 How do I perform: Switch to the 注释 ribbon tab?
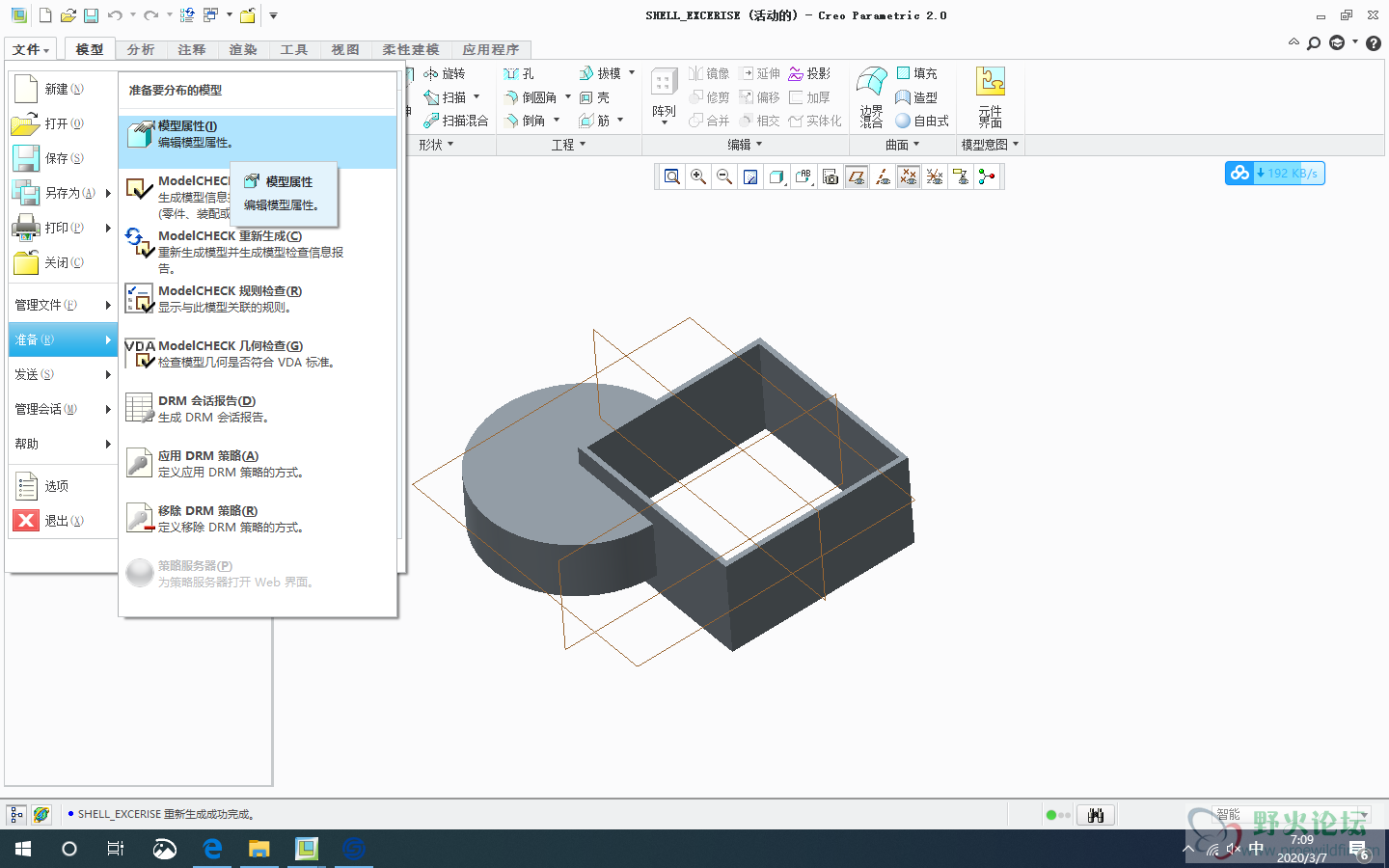pos(192,49)
